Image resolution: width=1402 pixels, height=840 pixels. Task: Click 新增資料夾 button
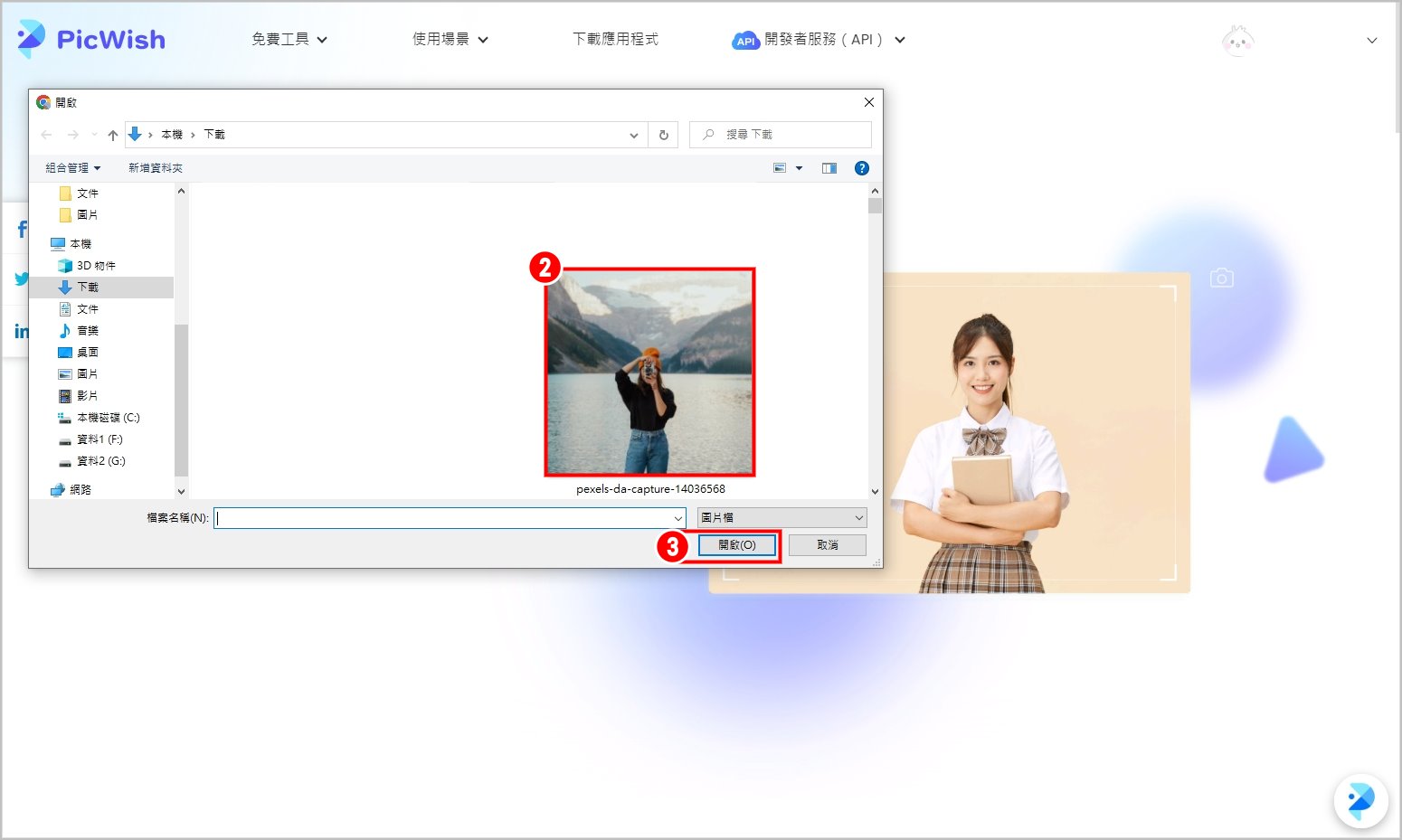click(x=156, y=168)
